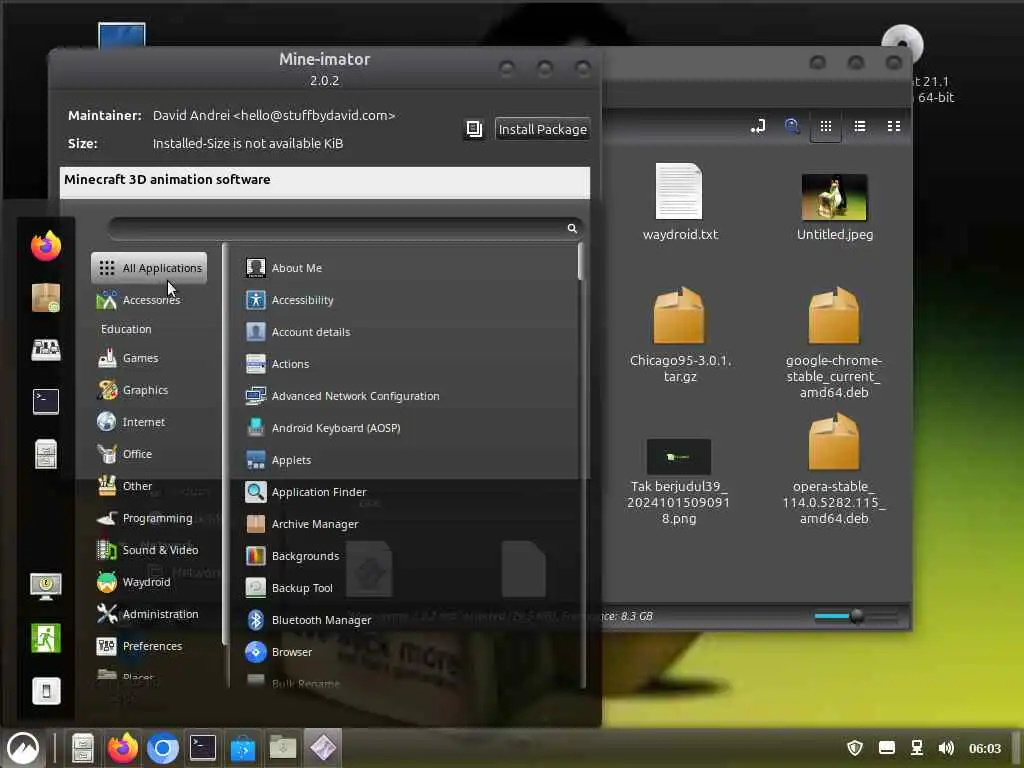Open the Games category
The image size is (1024, 768).
point(149,358)
